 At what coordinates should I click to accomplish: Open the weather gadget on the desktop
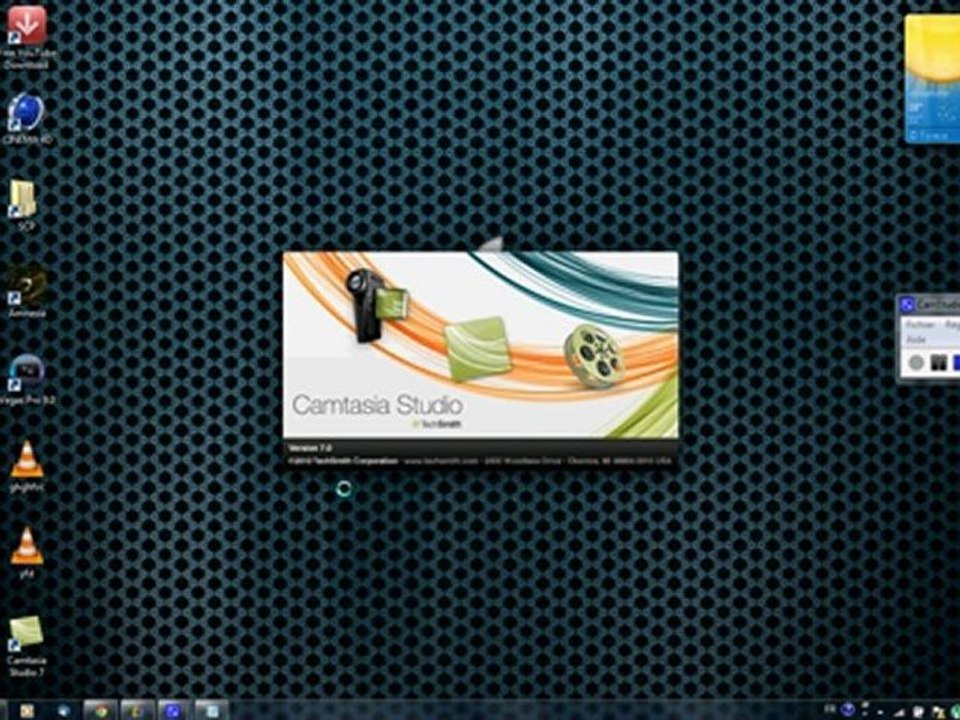(x=932, y=78)
